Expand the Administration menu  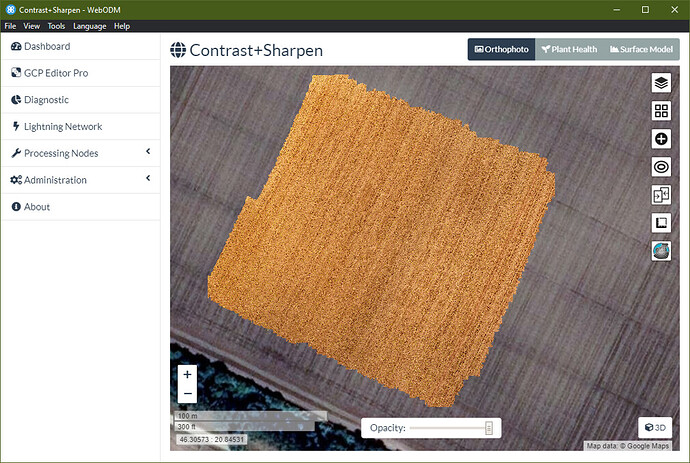coord(81,180)
